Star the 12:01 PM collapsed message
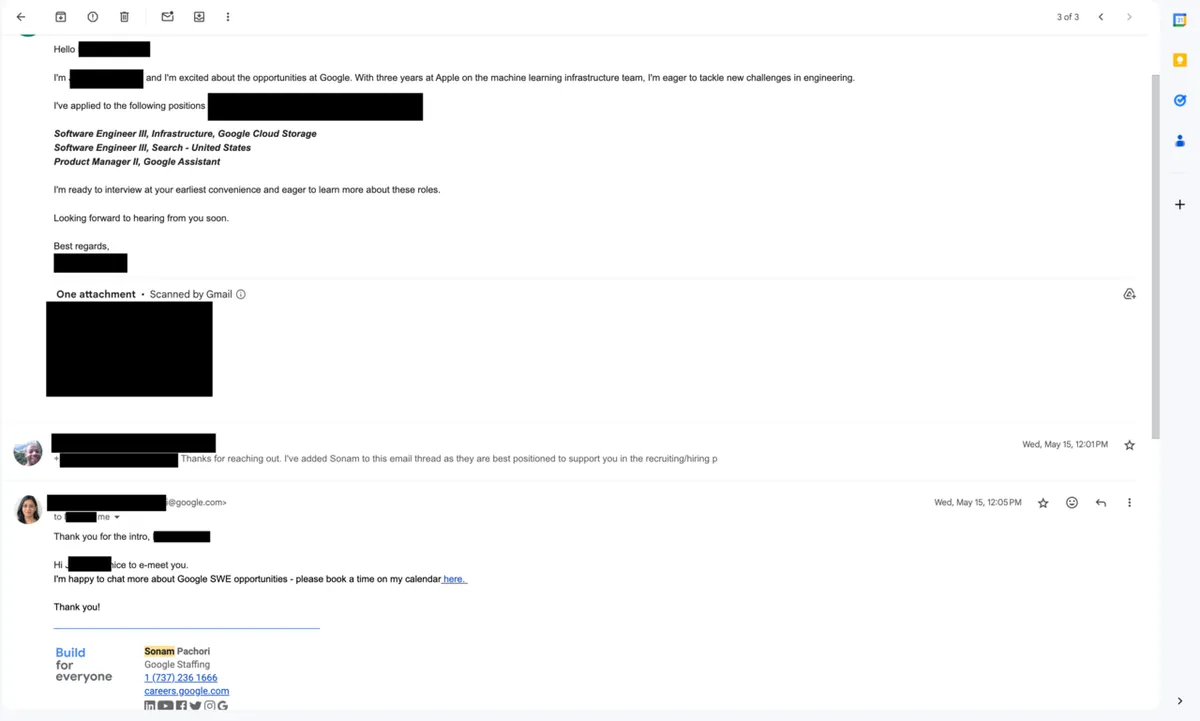This screenshot has width=1200, height=721. point(1129,445)
